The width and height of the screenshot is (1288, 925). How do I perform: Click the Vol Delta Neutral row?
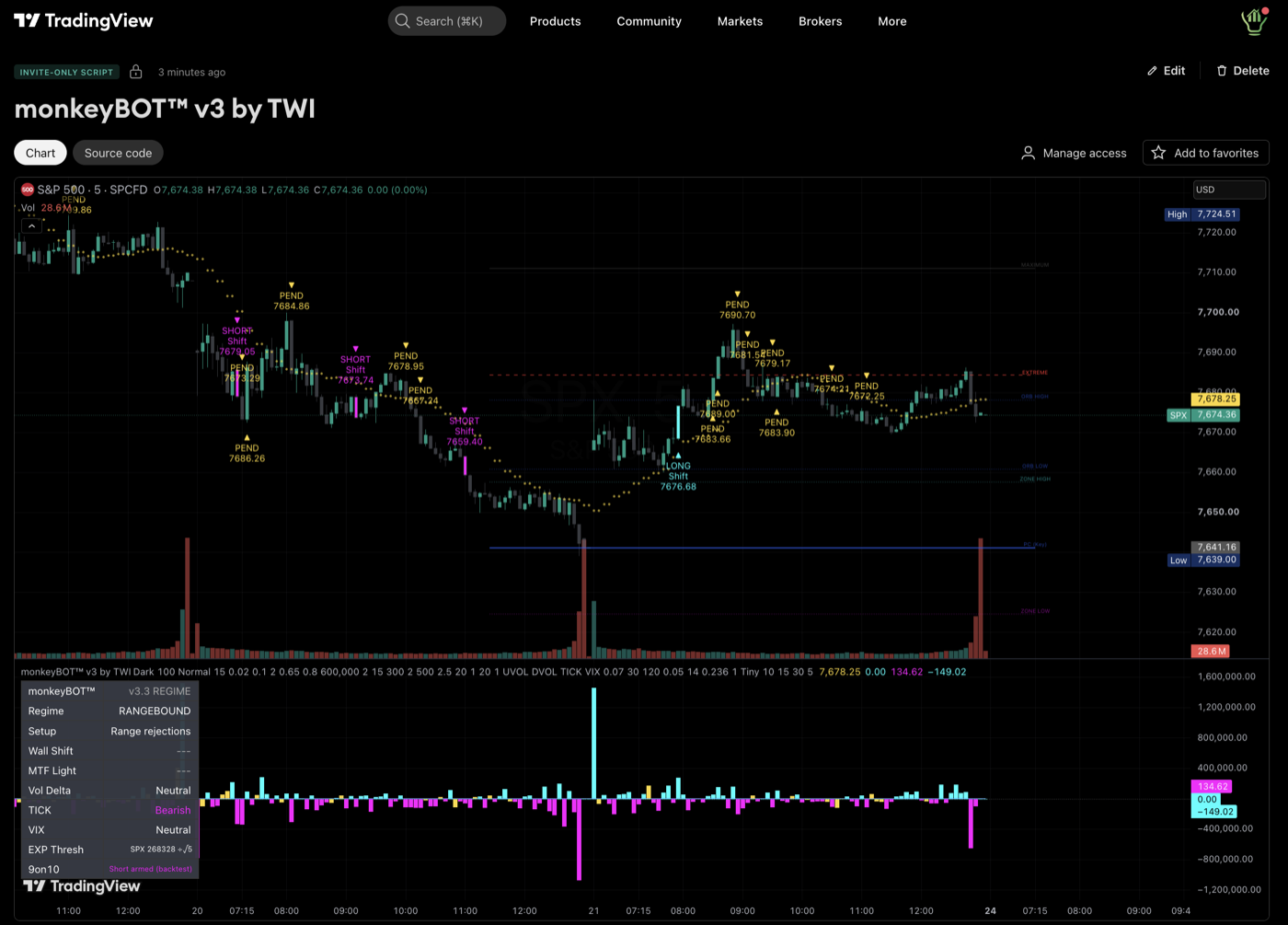(109, 791)
